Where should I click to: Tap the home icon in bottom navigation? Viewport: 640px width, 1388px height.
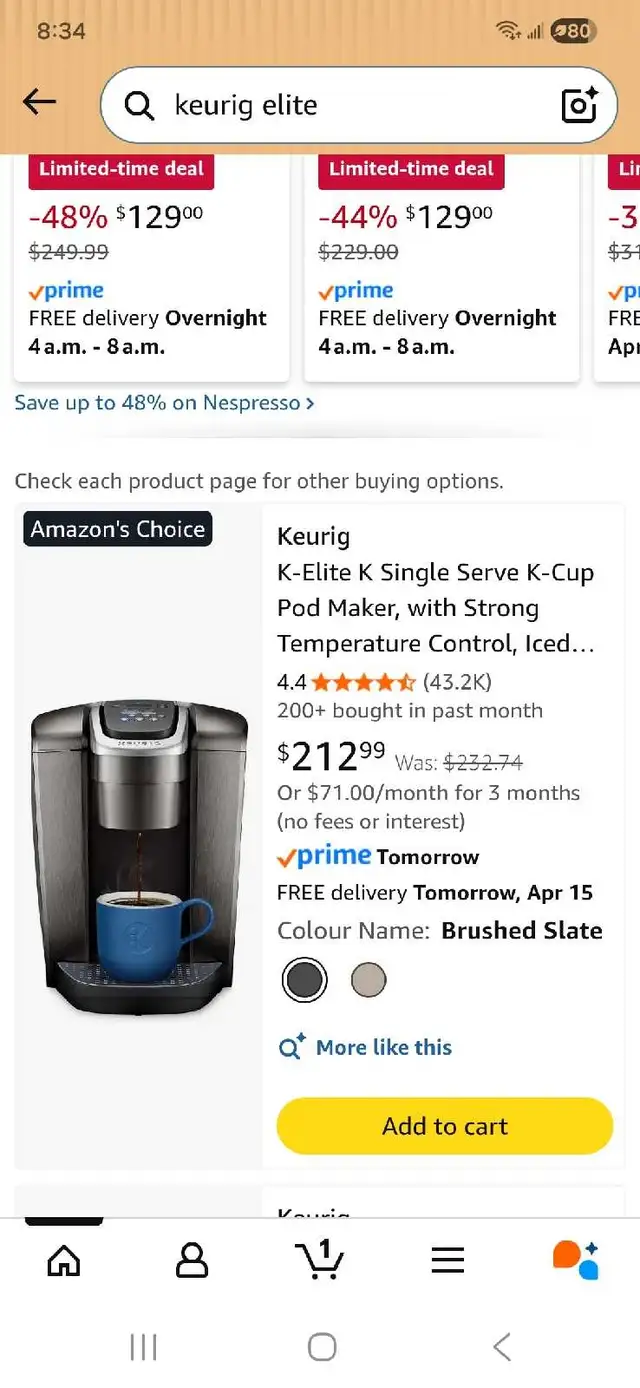(64, 1260)
